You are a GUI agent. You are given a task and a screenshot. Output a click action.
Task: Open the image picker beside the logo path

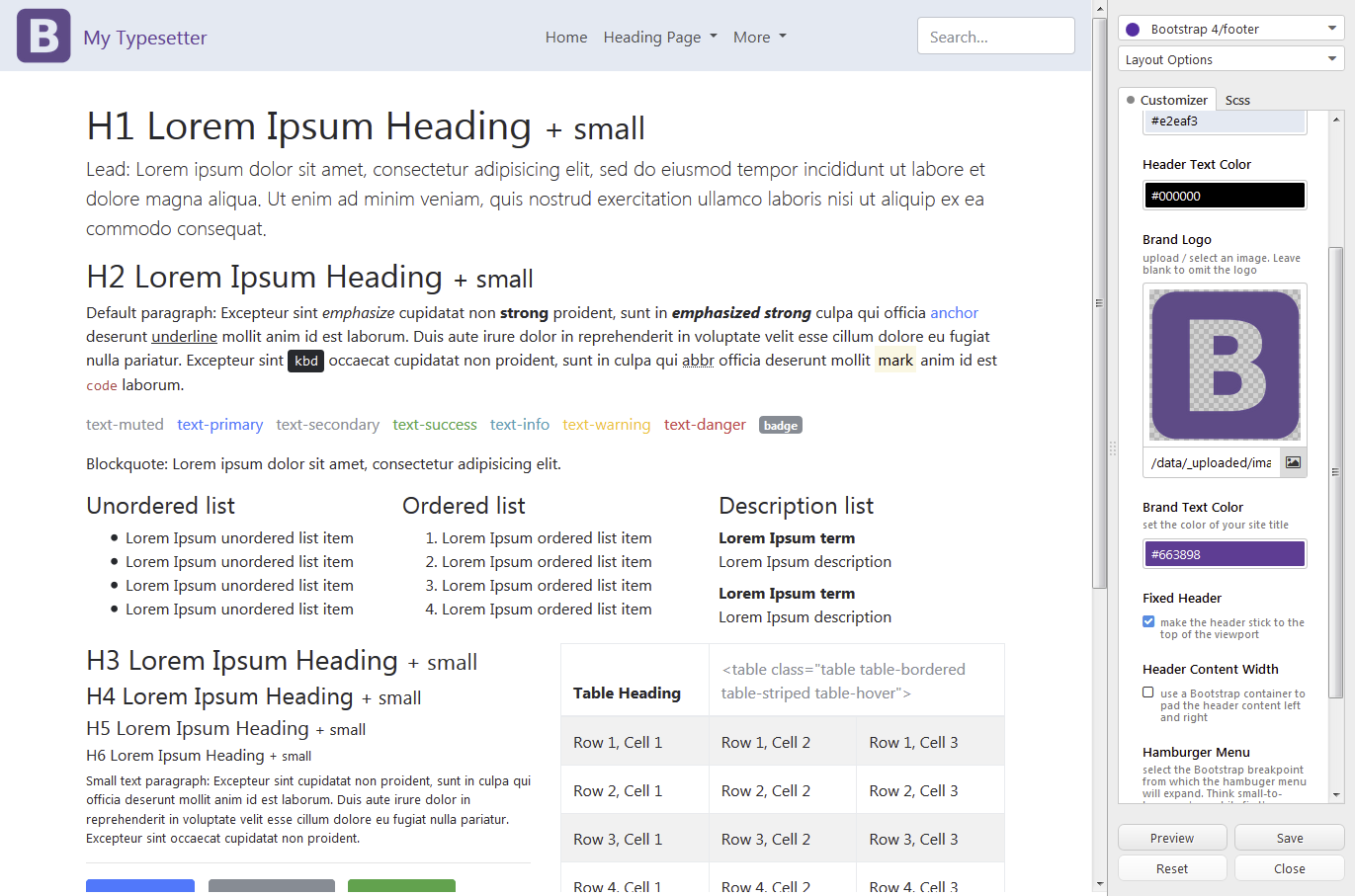pyautogui.click(x=1294, y=461)
